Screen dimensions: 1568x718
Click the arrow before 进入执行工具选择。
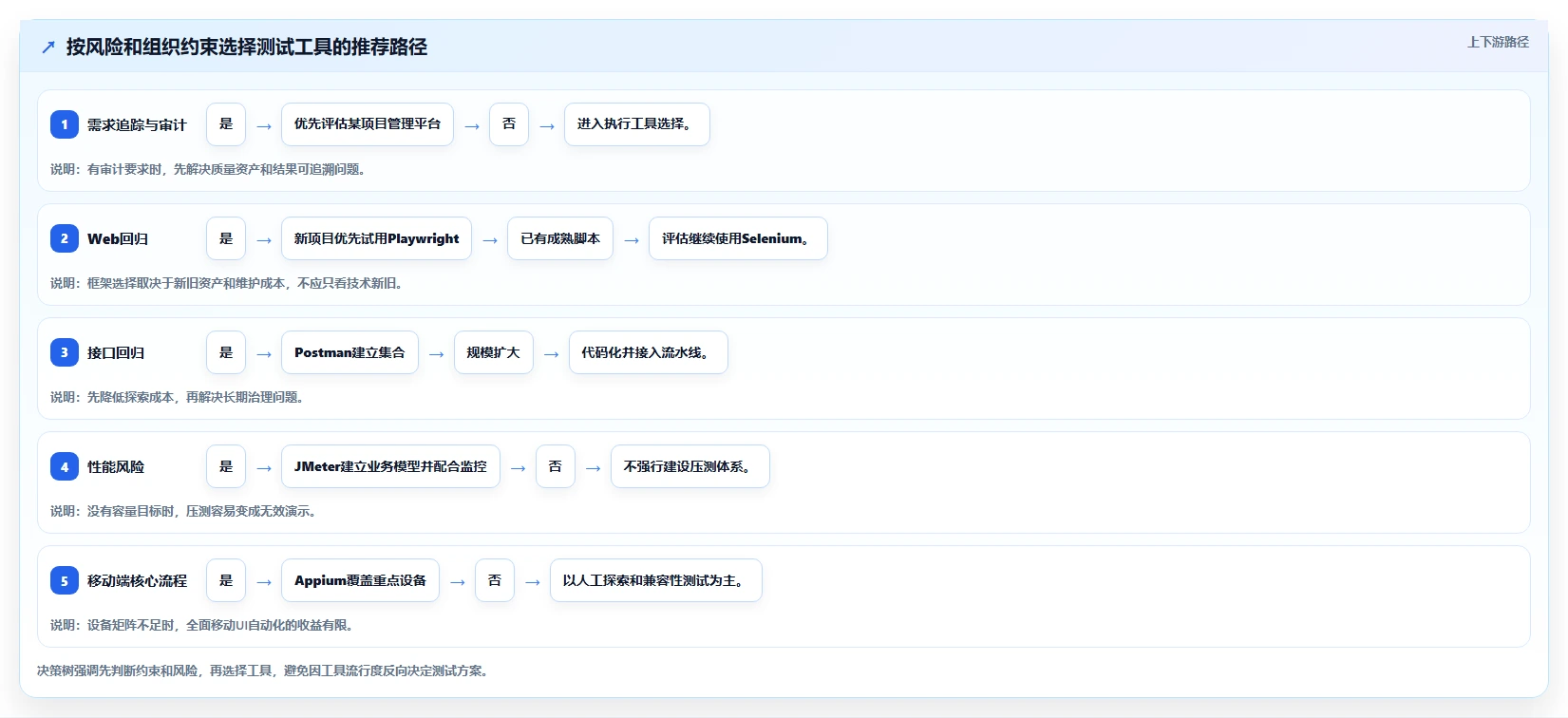click(547, 126)
